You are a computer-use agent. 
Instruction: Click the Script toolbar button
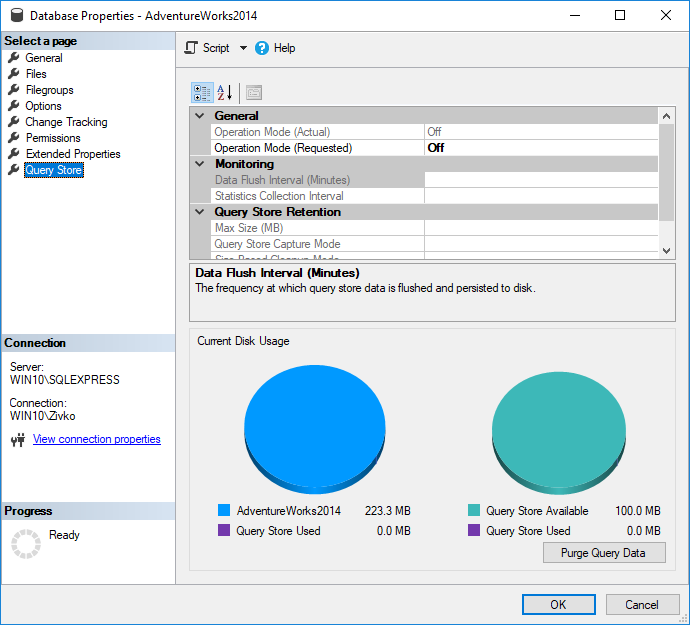pos(208,48)
